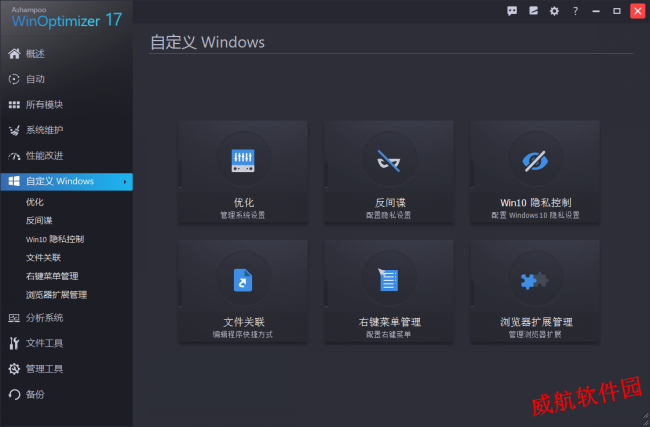Open the 右键菜单管理 tile title
Viewport: 650px width, 427px height.
click(x=389, y=322)
